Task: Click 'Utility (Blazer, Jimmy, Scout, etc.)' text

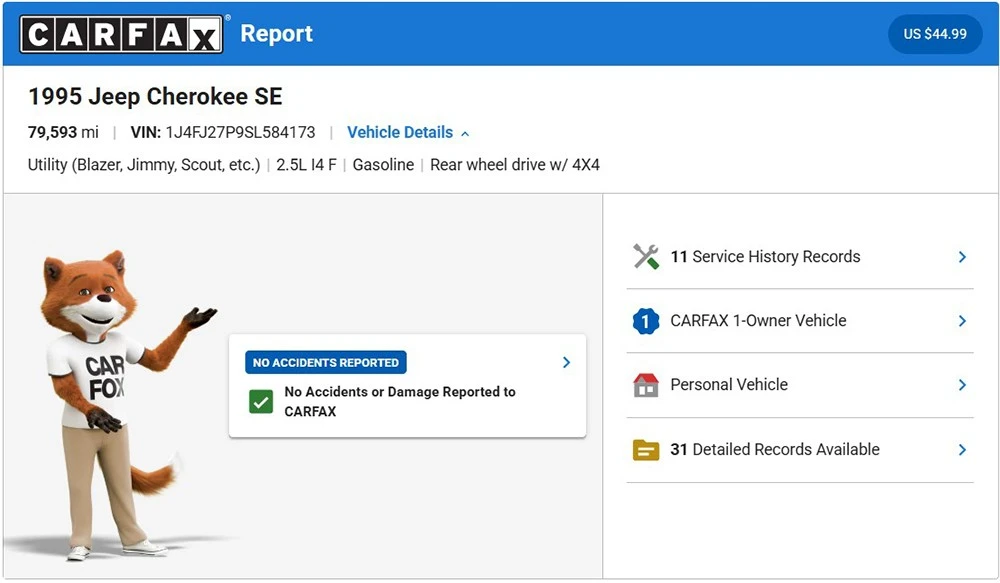Action: click(x=143, y=165)
